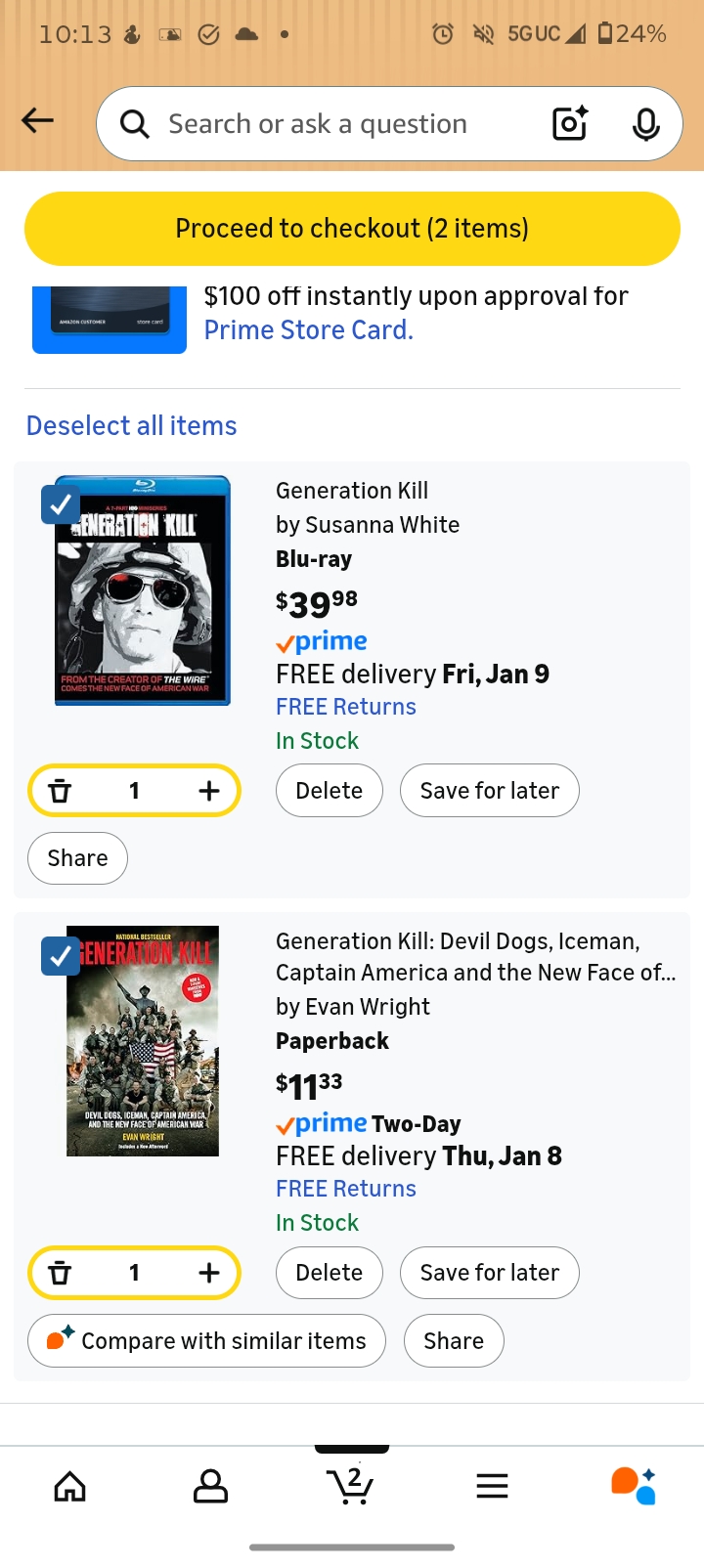Open camera lens search icon
704x1568 pixels.
pos(570,123)
